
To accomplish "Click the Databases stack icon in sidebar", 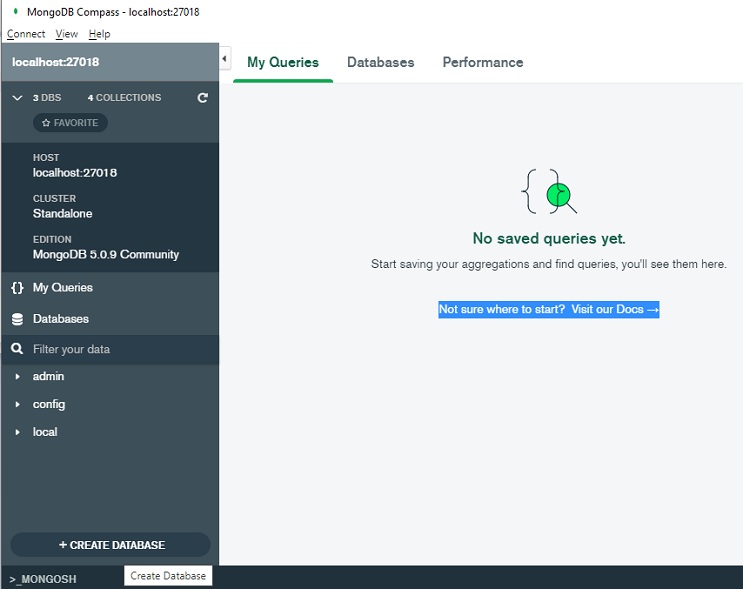I will [17, 319].
